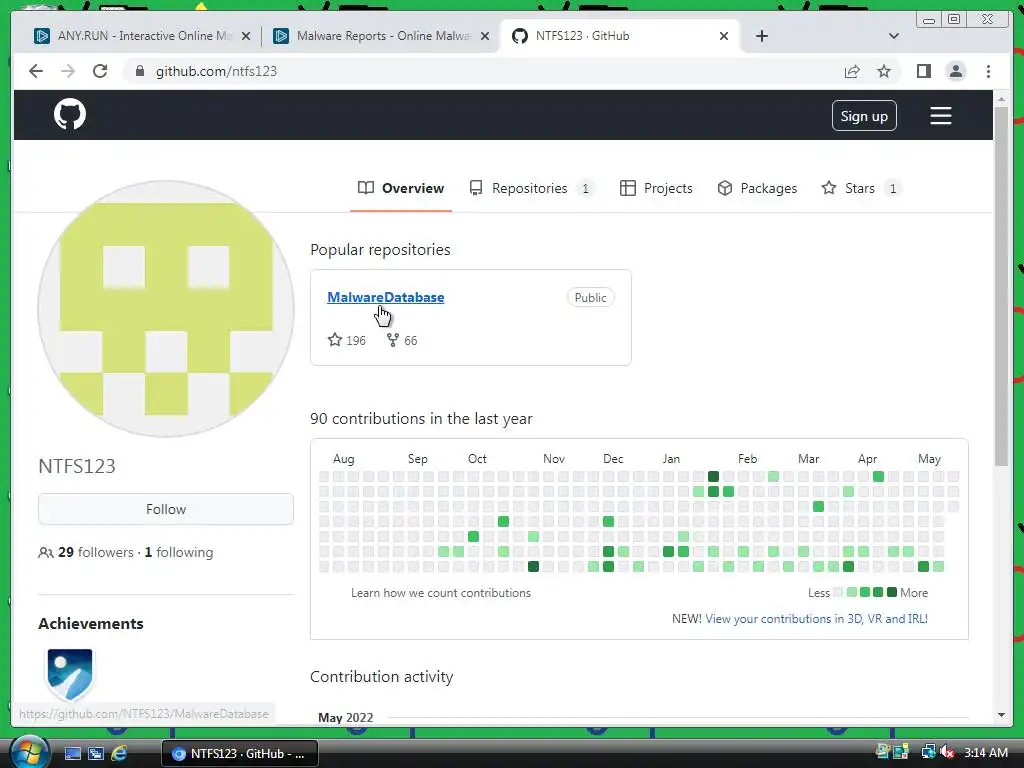This screenshot has height=768, width=1024.
Task: Close the Malware Reports tab
Action: 485,36
